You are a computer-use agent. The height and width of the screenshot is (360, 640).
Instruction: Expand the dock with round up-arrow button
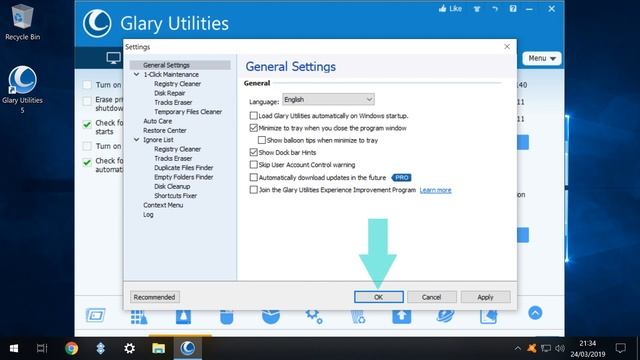tap(535, 313)
